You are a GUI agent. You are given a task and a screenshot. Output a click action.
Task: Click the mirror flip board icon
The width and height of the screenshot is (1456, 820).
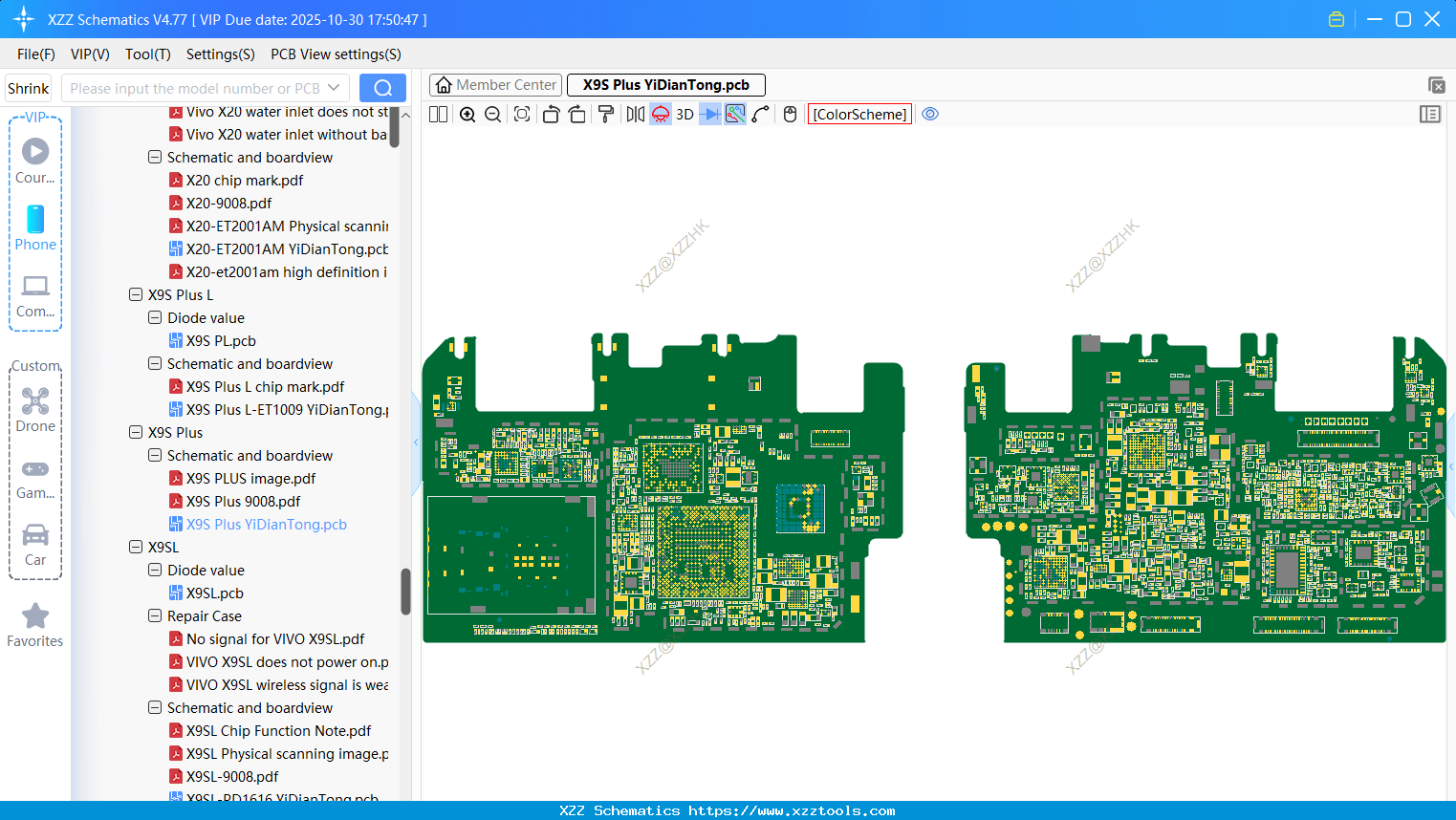[x=635, y=115]
